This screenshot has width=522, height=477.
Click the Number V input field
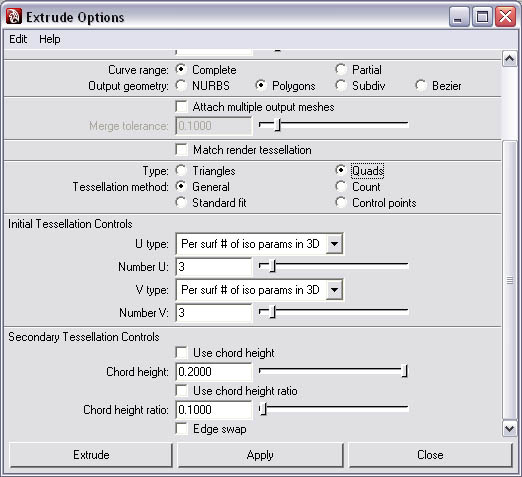coord(214,313)
